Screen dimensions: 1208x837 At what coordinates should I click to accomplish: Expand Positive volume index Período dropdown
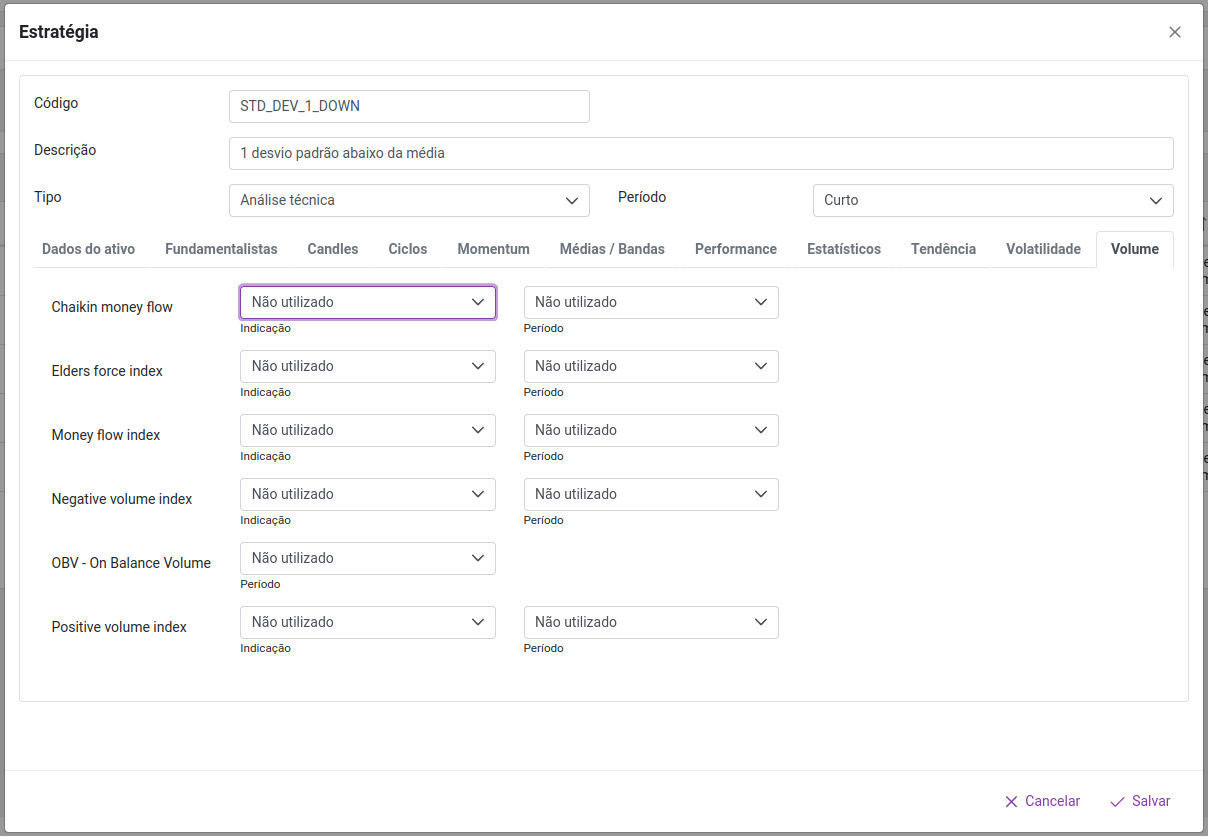[650, 622]
